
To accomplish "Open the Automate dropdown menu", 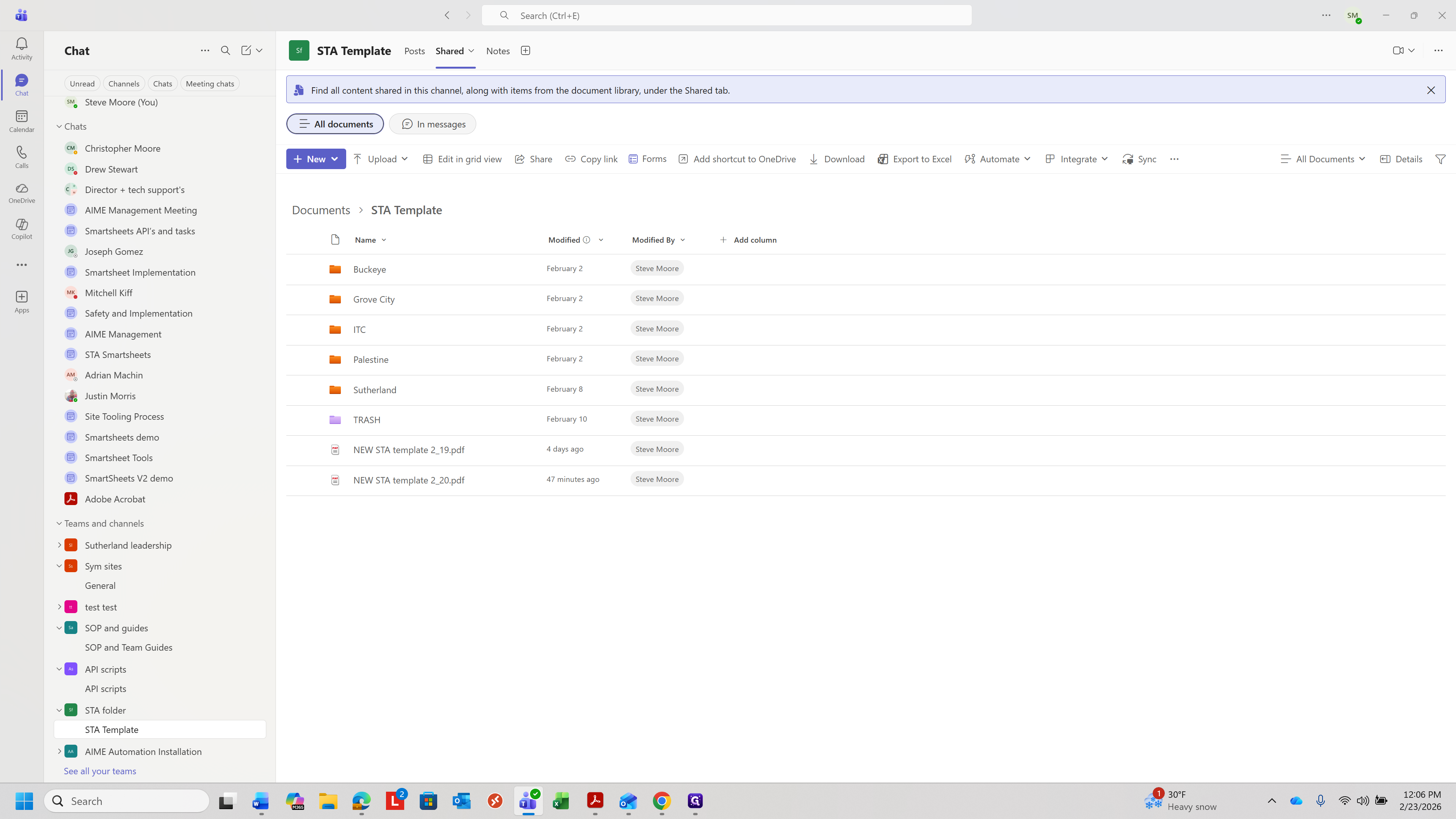I will (998, 159).
